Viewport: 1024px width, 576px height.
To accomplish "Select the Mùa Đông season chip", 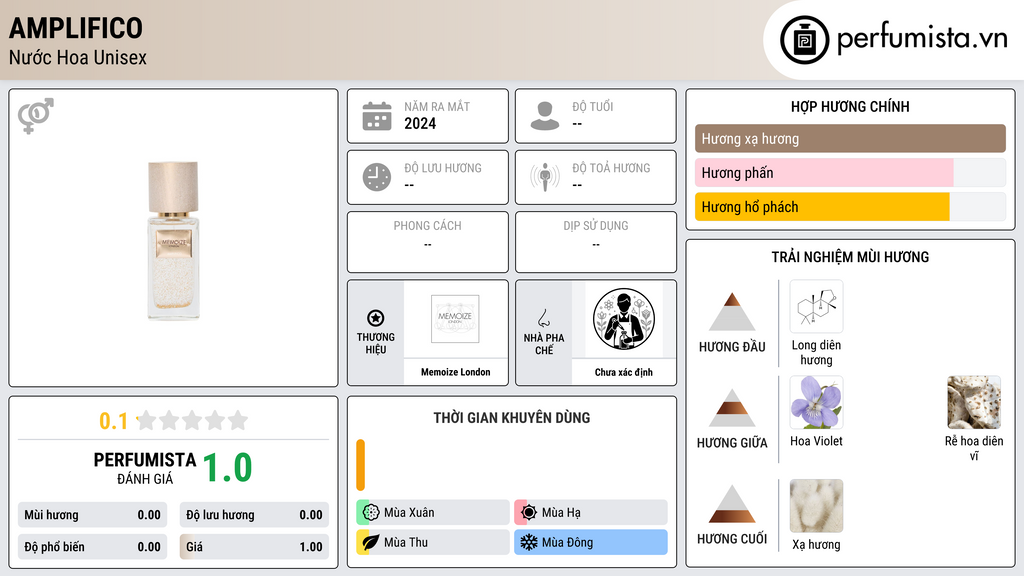I will pyautogui.click(x=591, y=542).
